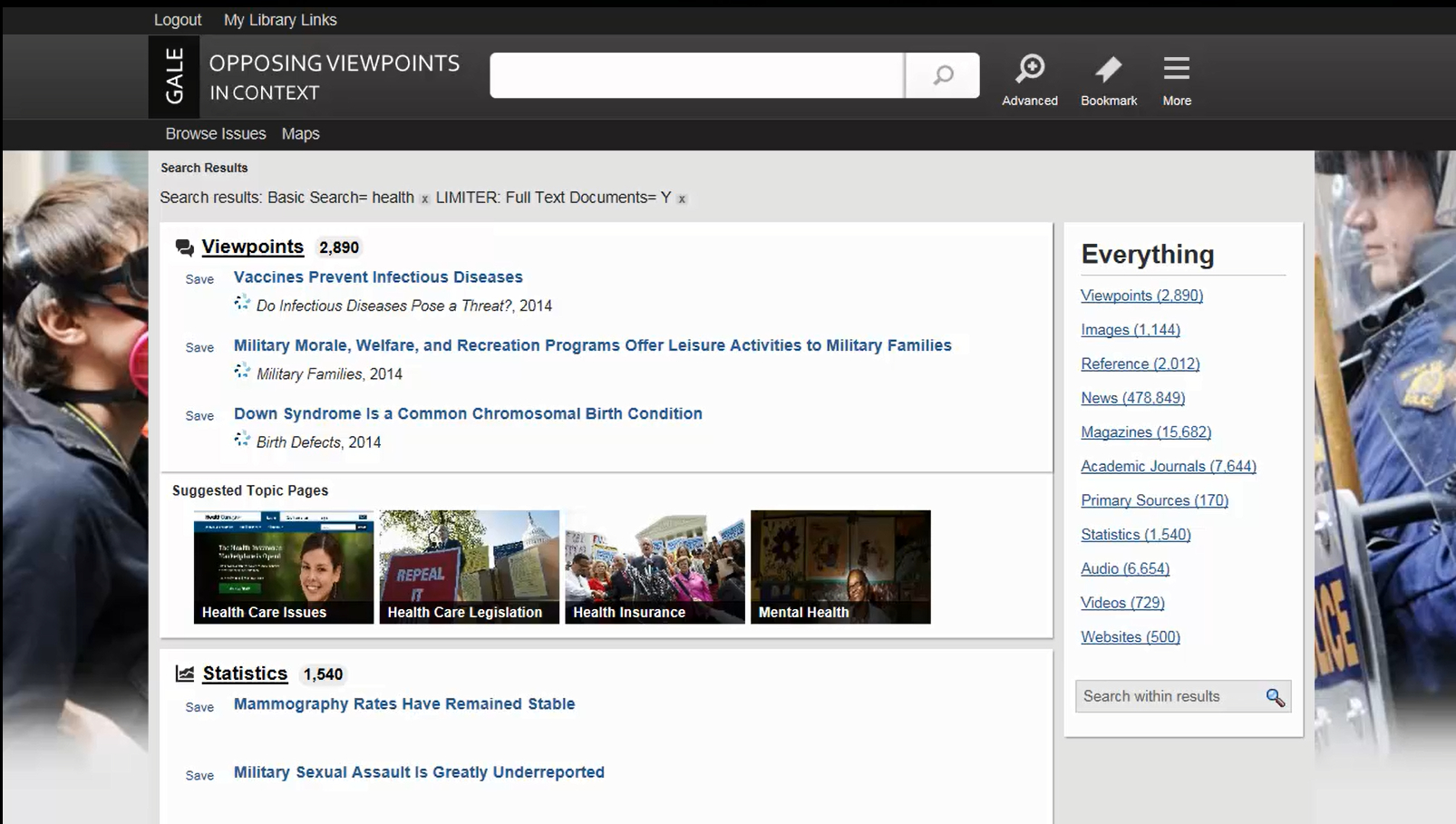
Task: Open Health Care Issues topic thumbnail
Action: tap(284, 567)
